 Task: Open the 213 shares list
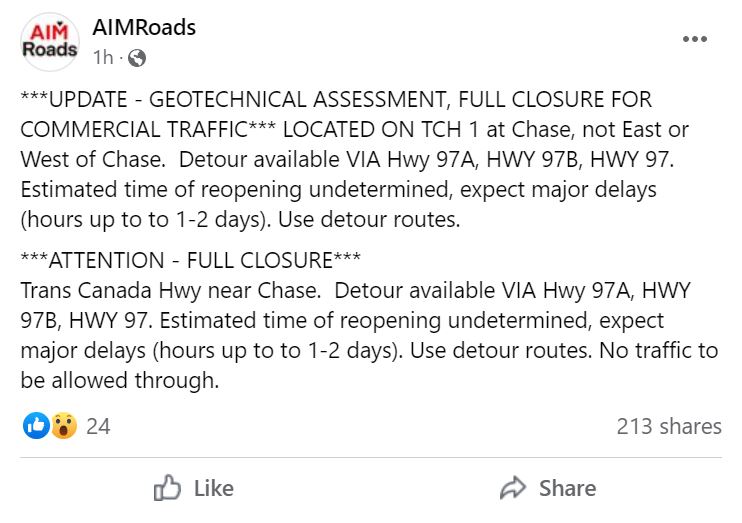(x=669, y=426)
